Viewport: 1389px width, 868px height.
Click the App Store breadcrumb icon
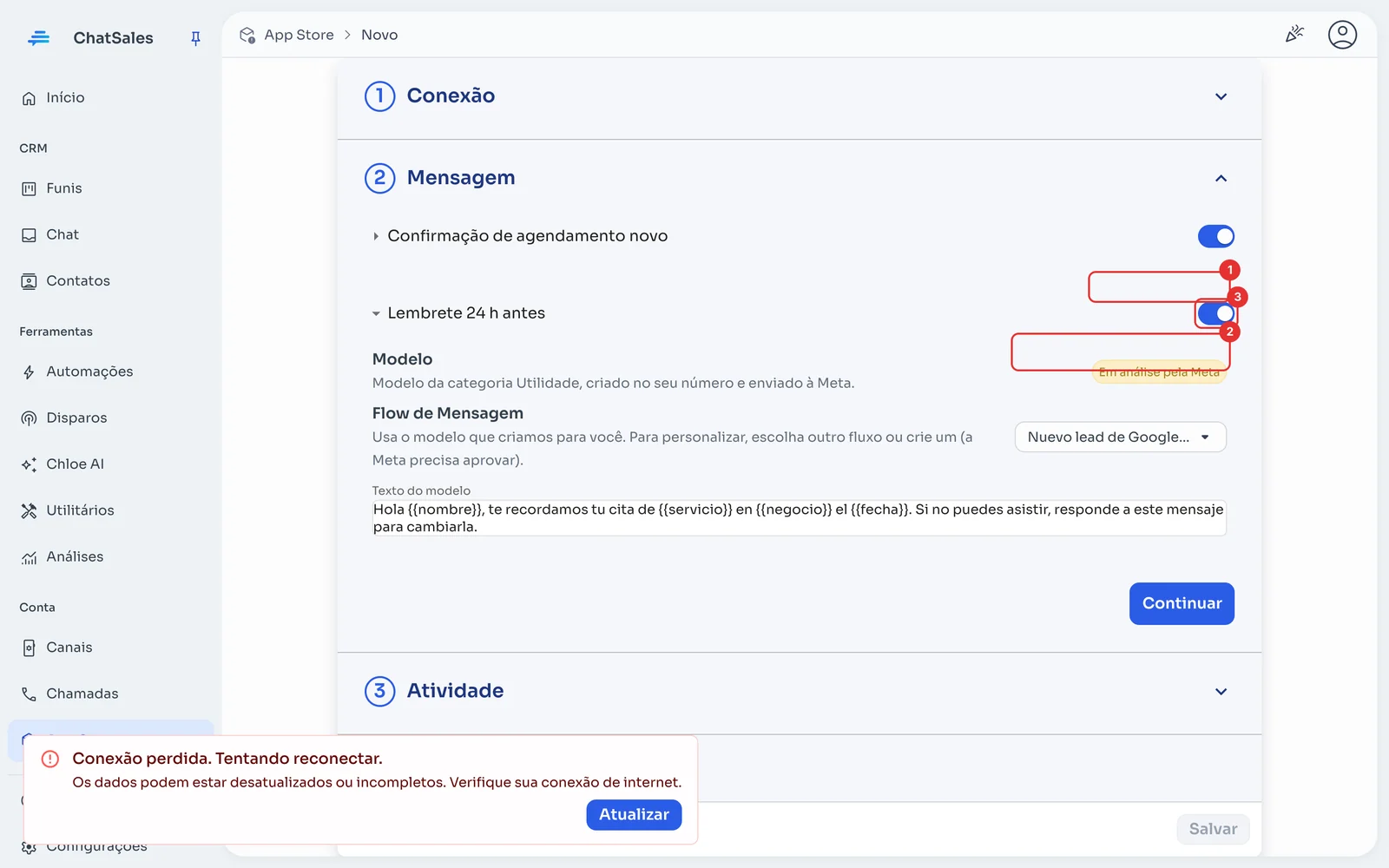click(x=247, y=35)
